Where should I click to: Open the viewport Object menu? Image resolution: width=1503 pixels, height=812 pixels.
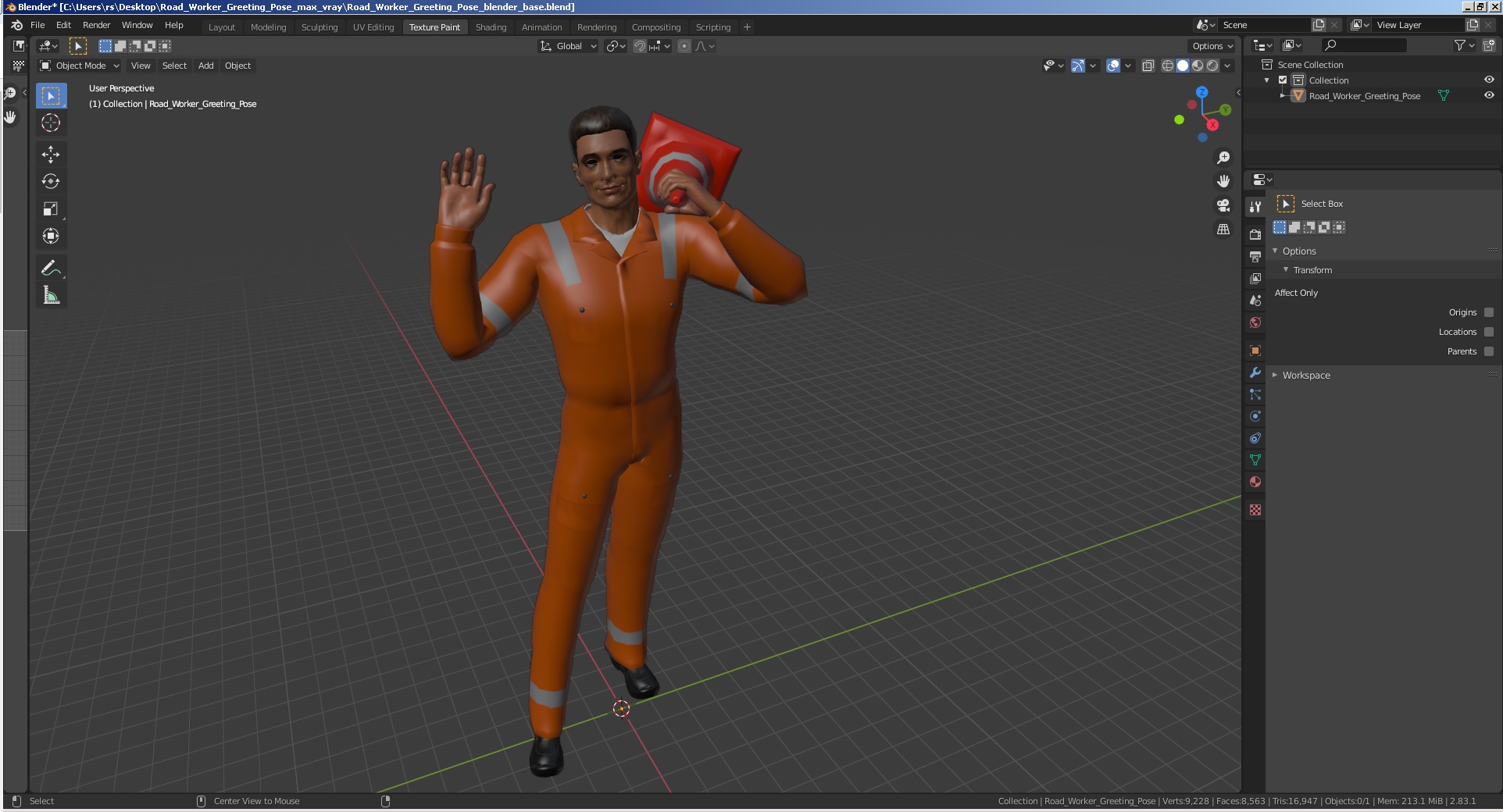237,66
